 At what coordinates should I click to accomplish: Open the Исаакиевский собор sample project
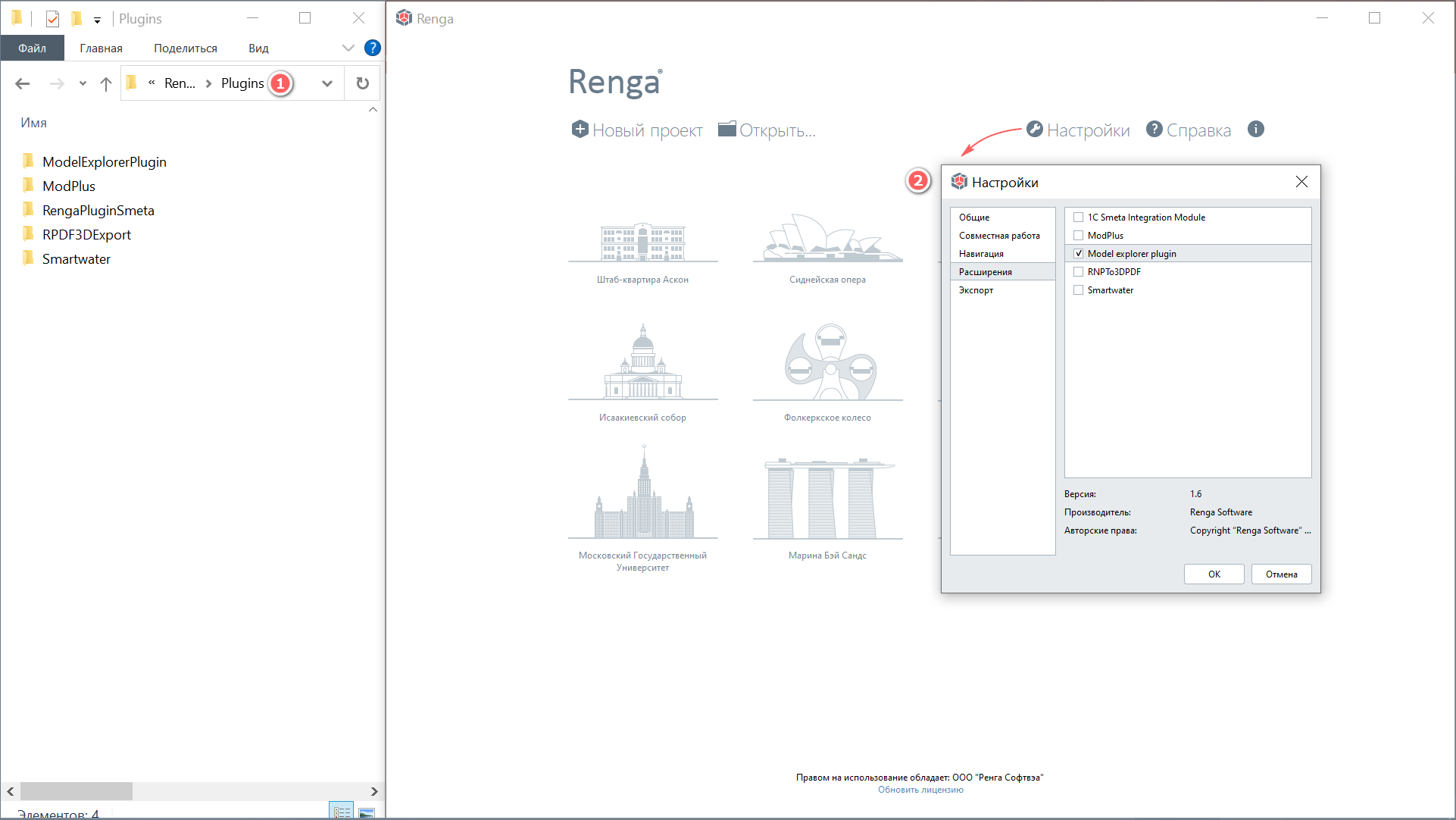coord(642,373)
